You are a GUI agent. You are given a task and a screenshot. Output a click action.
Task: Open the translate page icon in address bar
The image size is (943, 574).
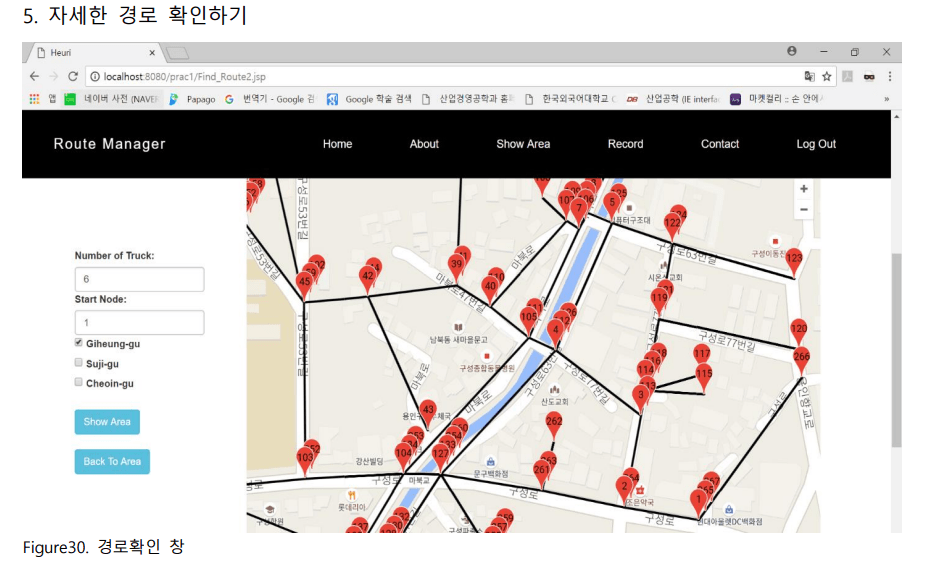pos(809,76)
